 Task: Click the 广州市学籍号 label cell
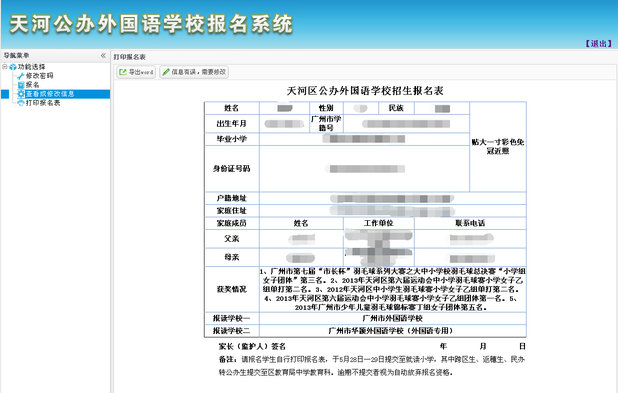(326, 124)
